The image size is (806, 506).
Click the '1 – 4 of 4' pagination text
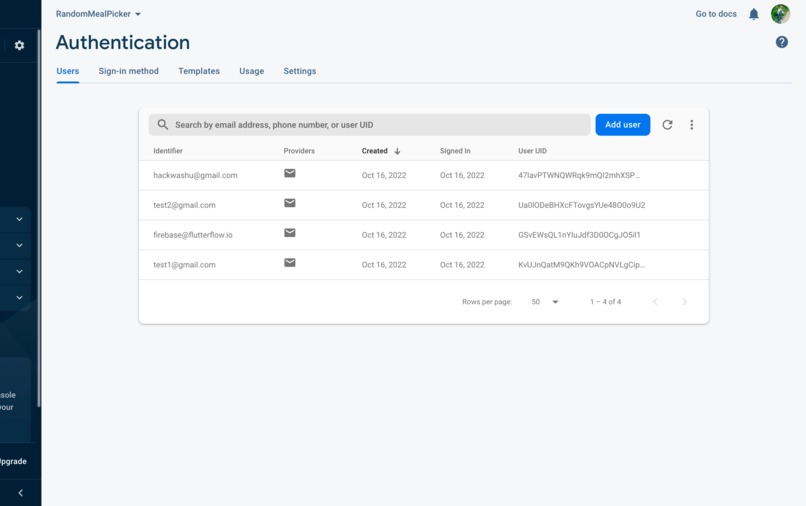click(x=606, y=302)
